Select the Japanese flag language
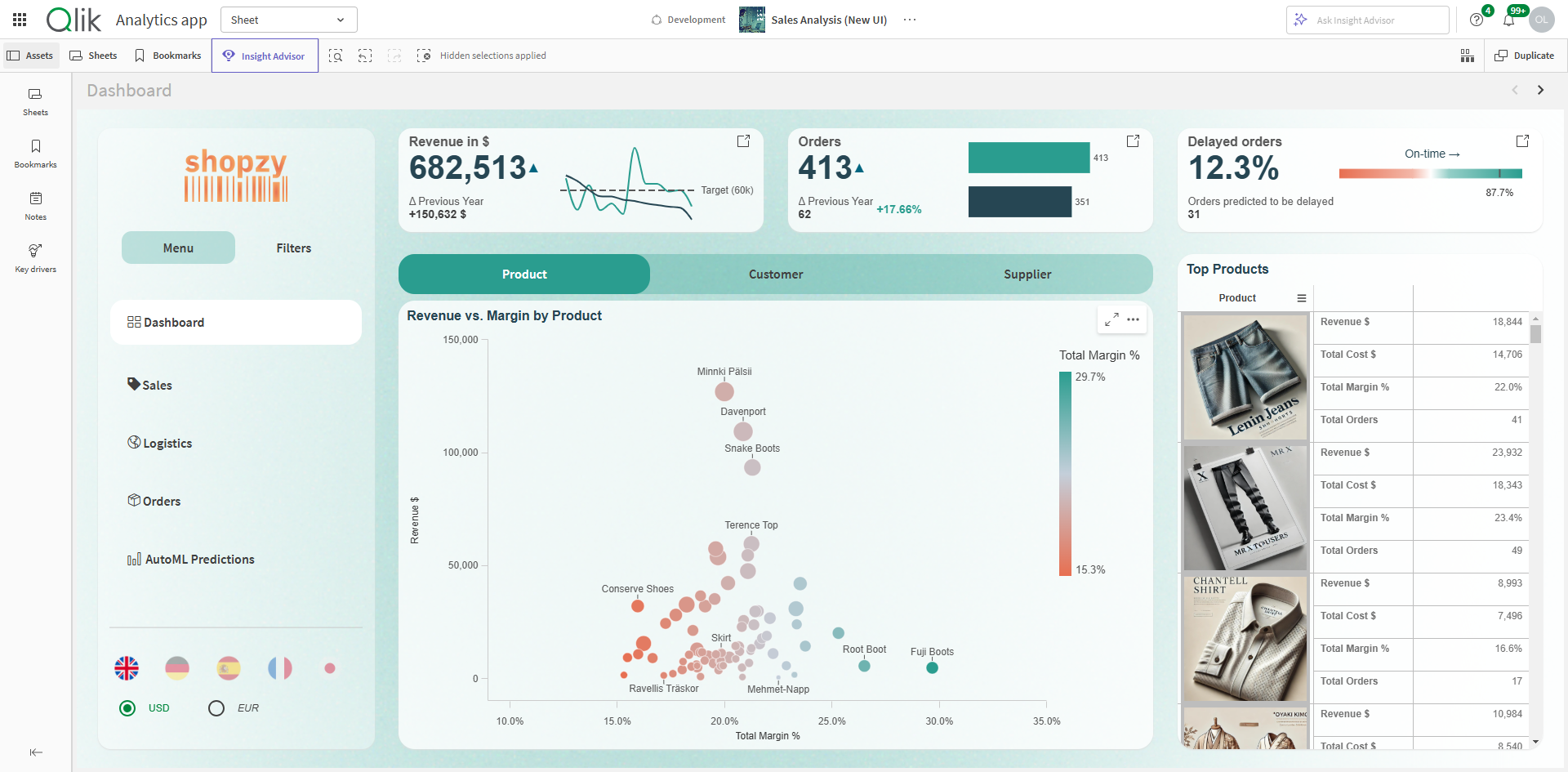Viewport: 1568px width, 772px height. (330, 668)
